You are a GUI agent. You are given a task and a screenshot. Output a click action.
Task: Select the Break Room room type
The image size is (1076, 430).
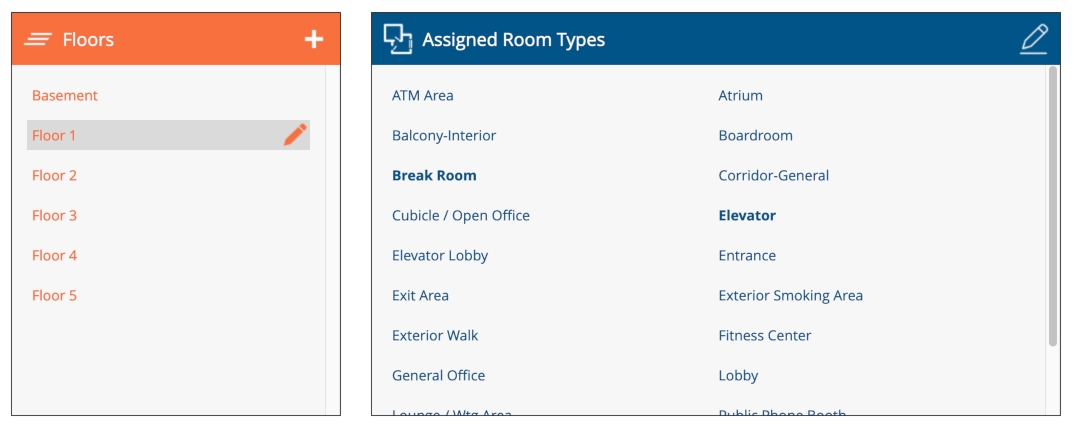click(x=434, y=176)
